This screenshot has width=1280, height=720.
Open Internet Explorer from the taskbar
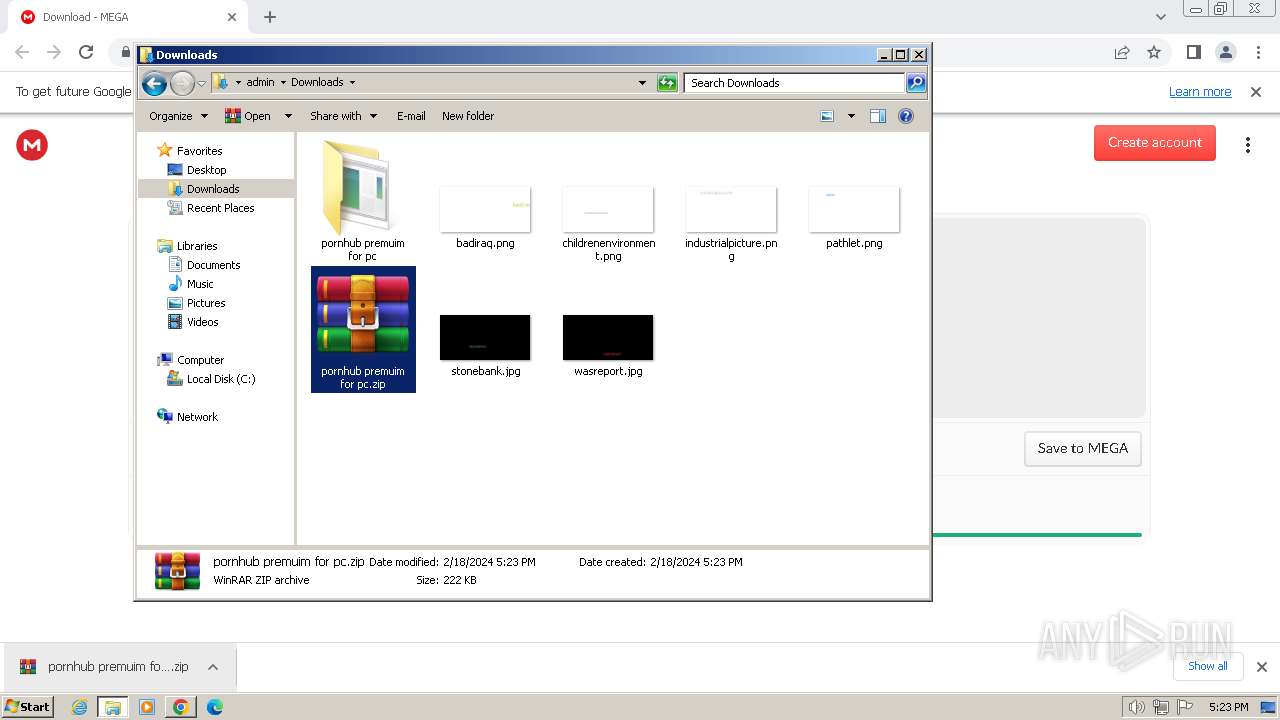click(80, 707)
